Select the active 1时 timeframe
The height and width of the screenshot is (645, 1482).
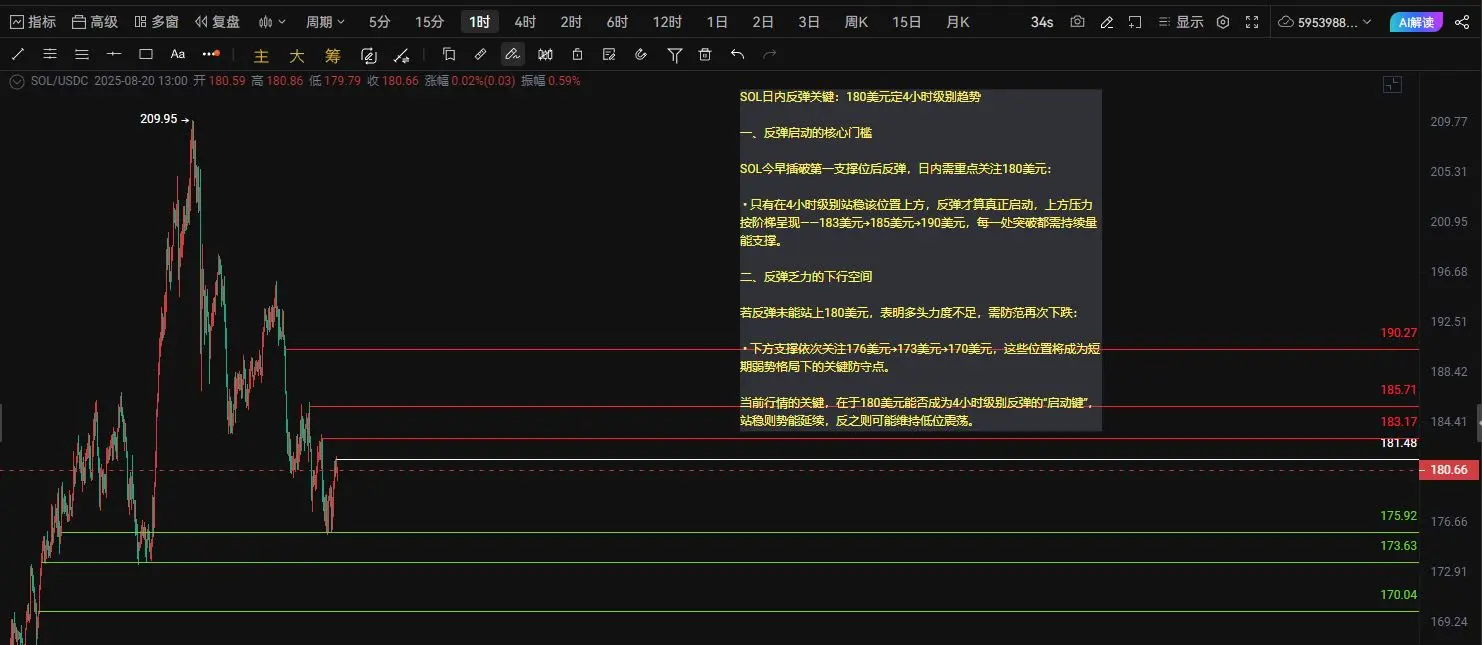pyautogui.click(x=480, y=21)
